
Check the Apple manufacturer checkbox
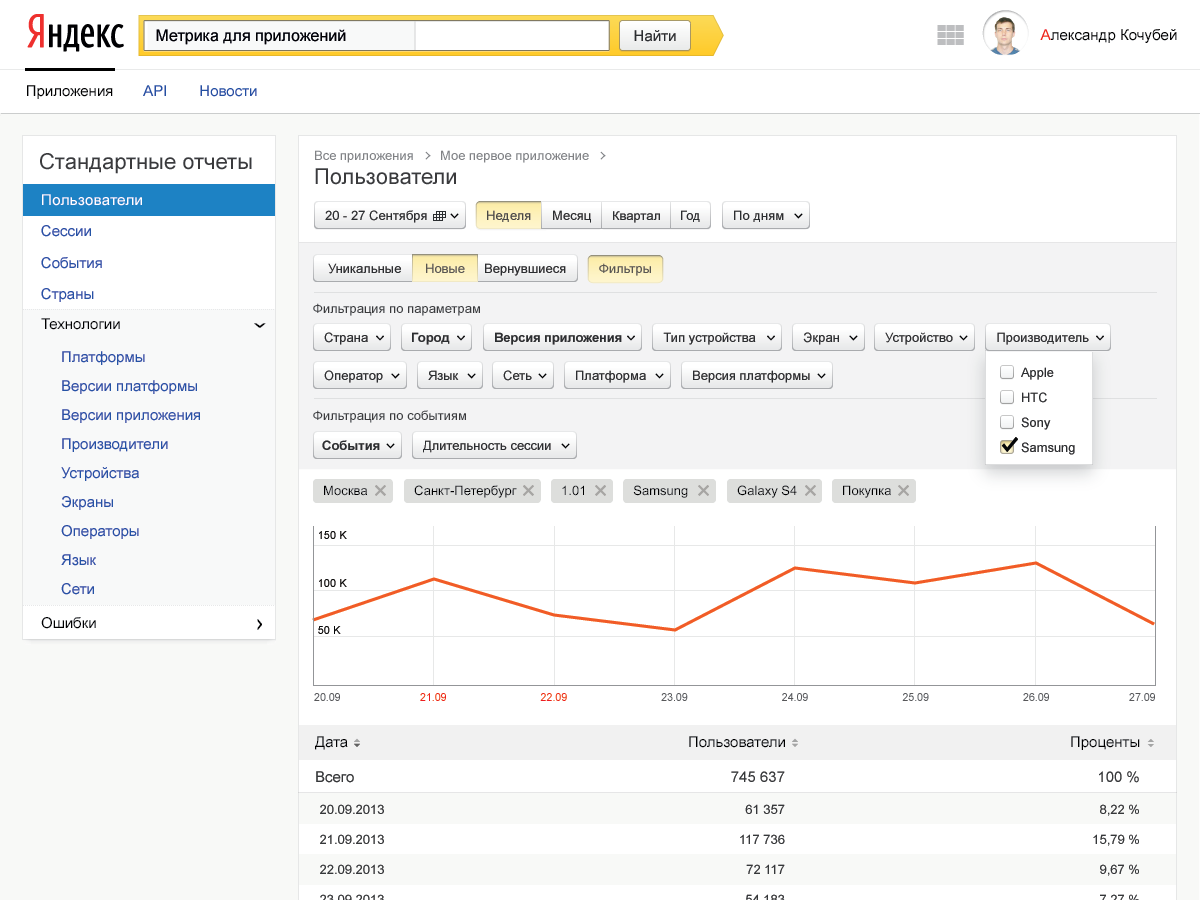pyautogui.click(x=1007, y=372)
